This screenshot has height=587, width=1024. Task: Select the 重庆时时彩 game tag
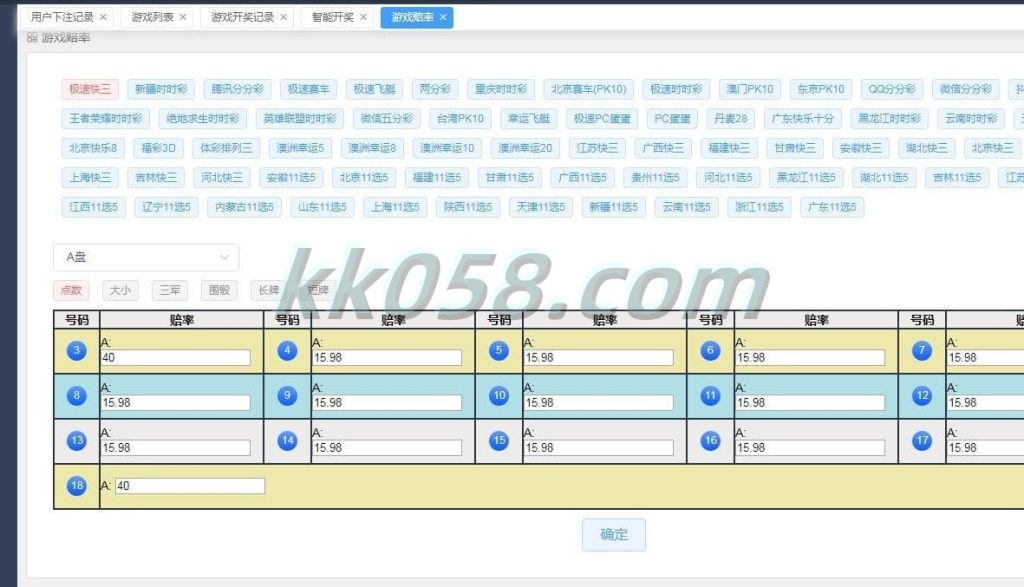coord(501,89)
